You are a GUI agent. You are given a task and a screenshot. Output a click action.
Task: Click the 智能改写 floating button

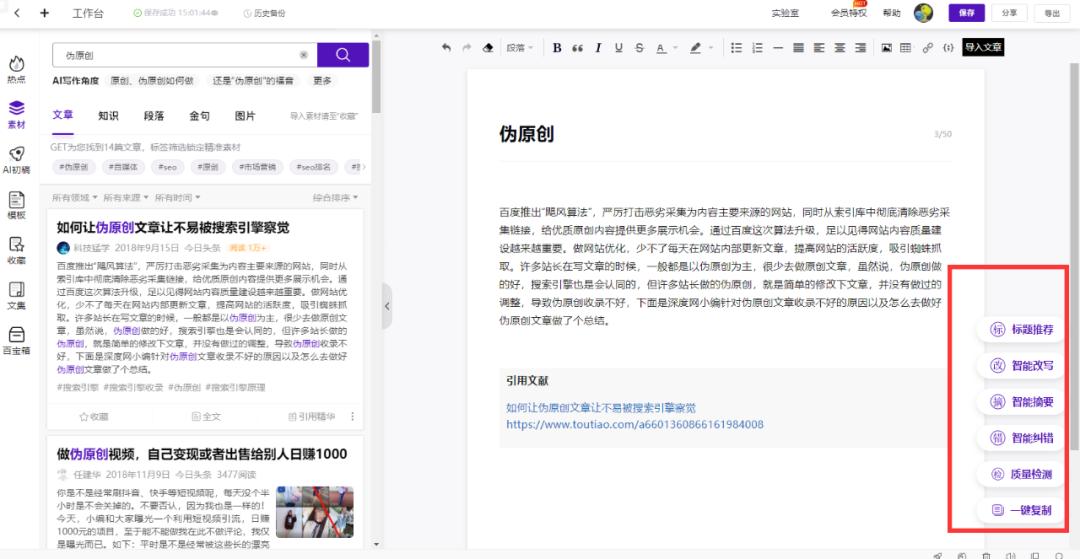tap(1020, 366)
